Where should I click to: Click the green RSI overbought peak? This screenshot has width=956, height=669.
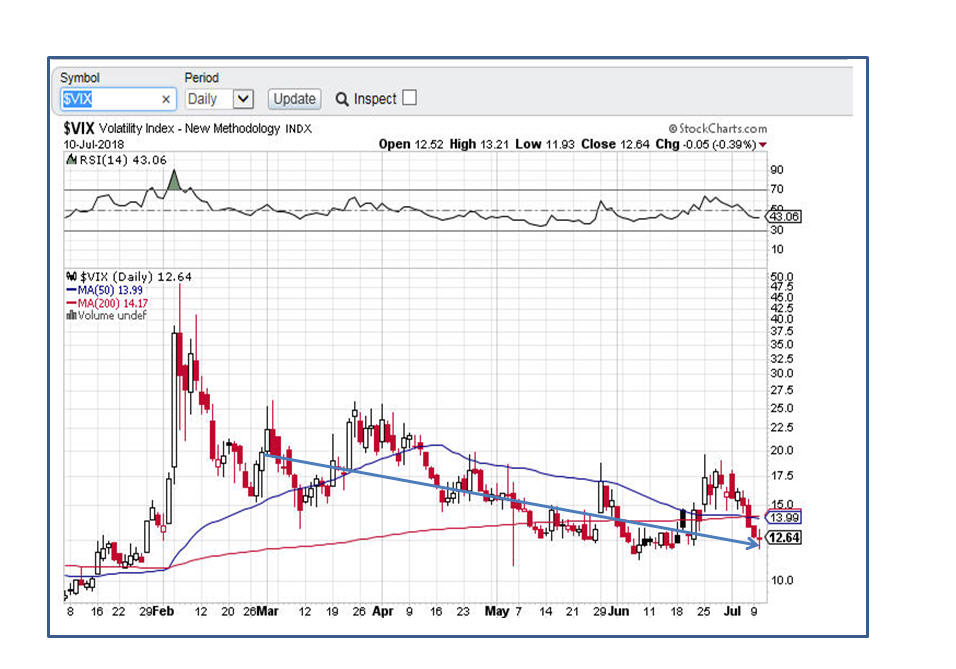[x=174, y=181]
